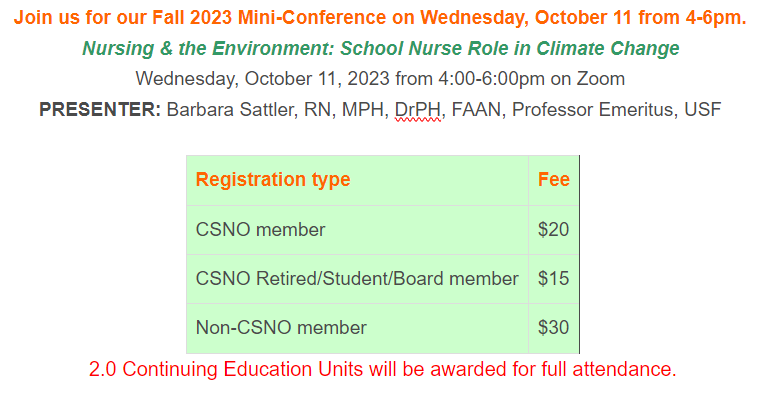Select the $15 fee cell
Viewport: 763px width, 396px height.
coord(554,279)
